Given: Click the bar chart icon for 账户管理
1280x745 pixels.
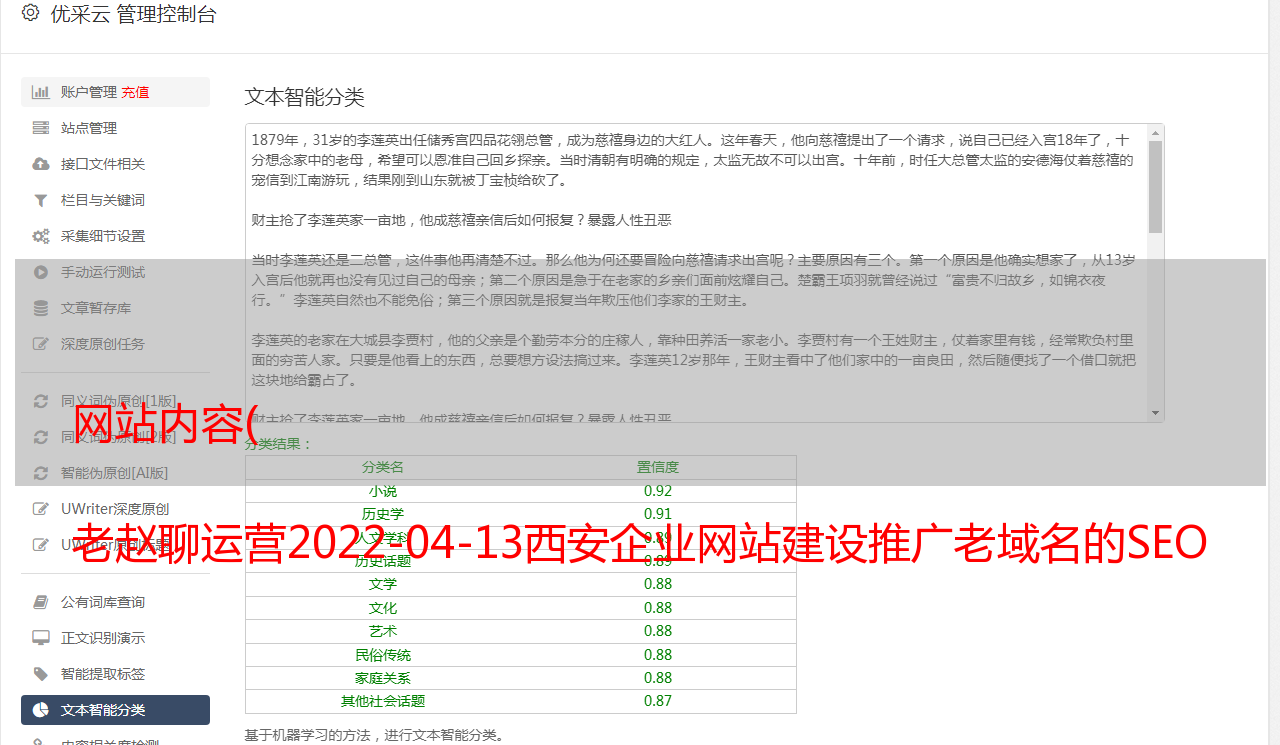Looking at the screenshot, I should pyautogui.click(x=41, y=92).
